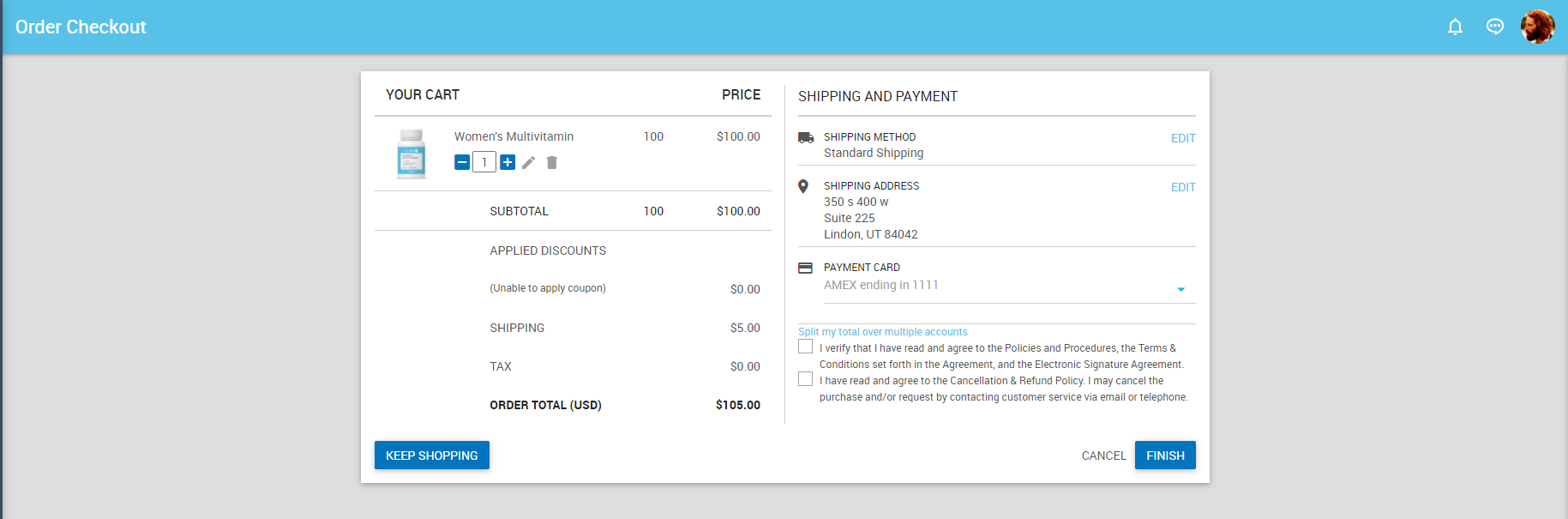The image size is (1568, 519).
Task: Delete Women's Multivitamin with trash icon
Action: (552, 162)
